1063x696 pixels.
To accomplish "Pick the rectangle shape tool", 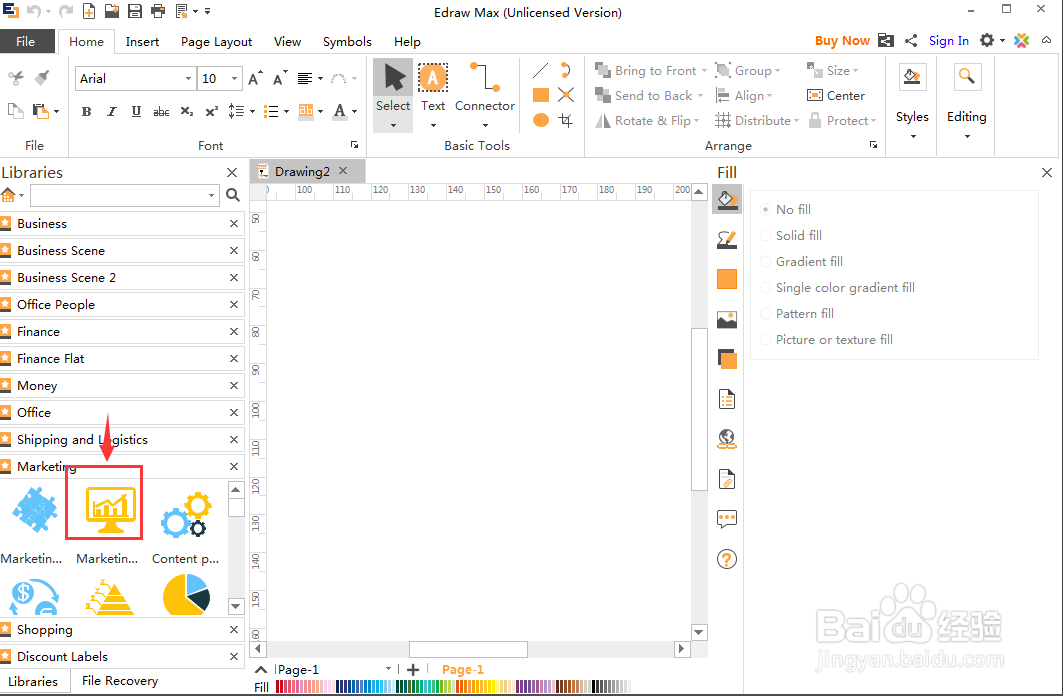I will point(540,95).
